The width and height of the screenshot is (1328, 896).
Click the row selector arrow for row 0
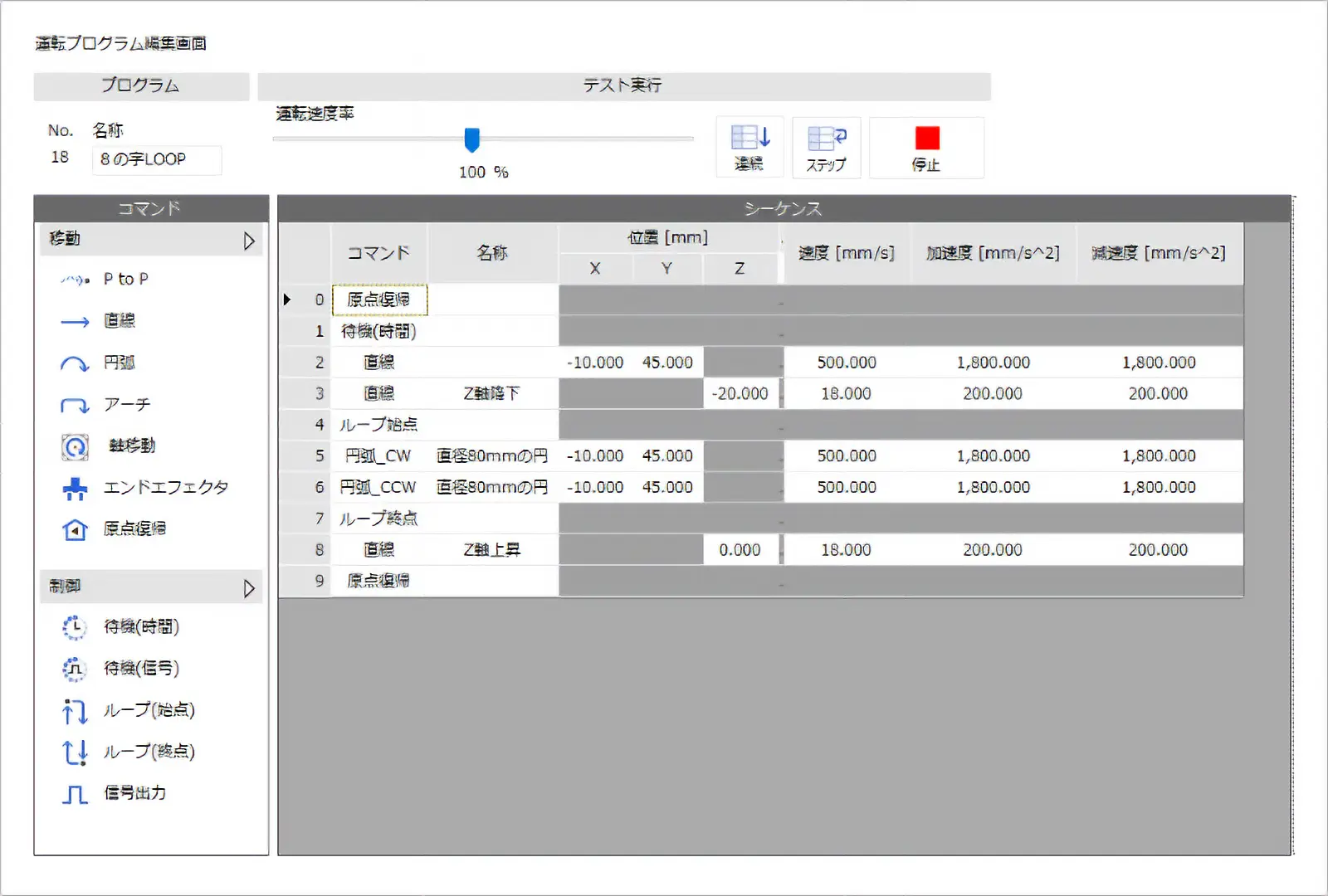[287, 299]
